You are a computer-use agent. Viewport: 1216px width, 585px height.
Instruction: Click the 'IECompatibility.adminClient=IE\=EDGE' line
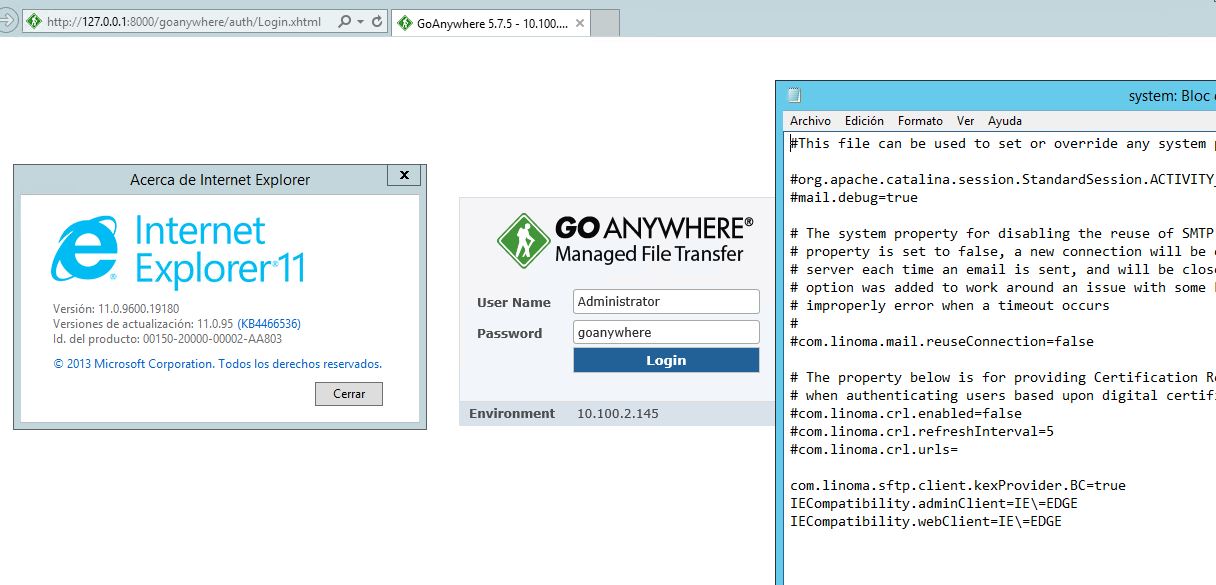tap(934, 504)
